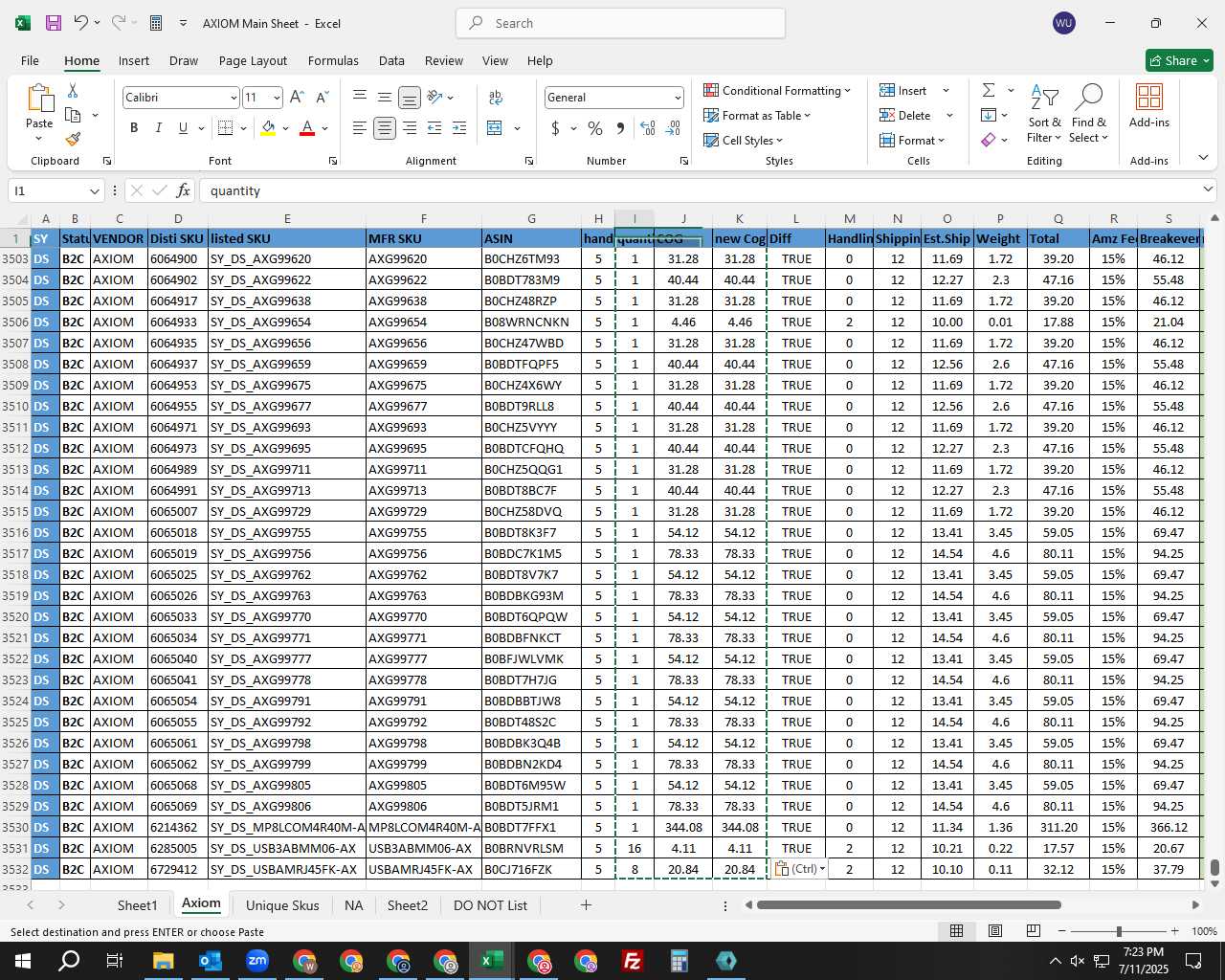Click the Paste clipboard icon
The image size is (1225, 980).
point(39,99)
